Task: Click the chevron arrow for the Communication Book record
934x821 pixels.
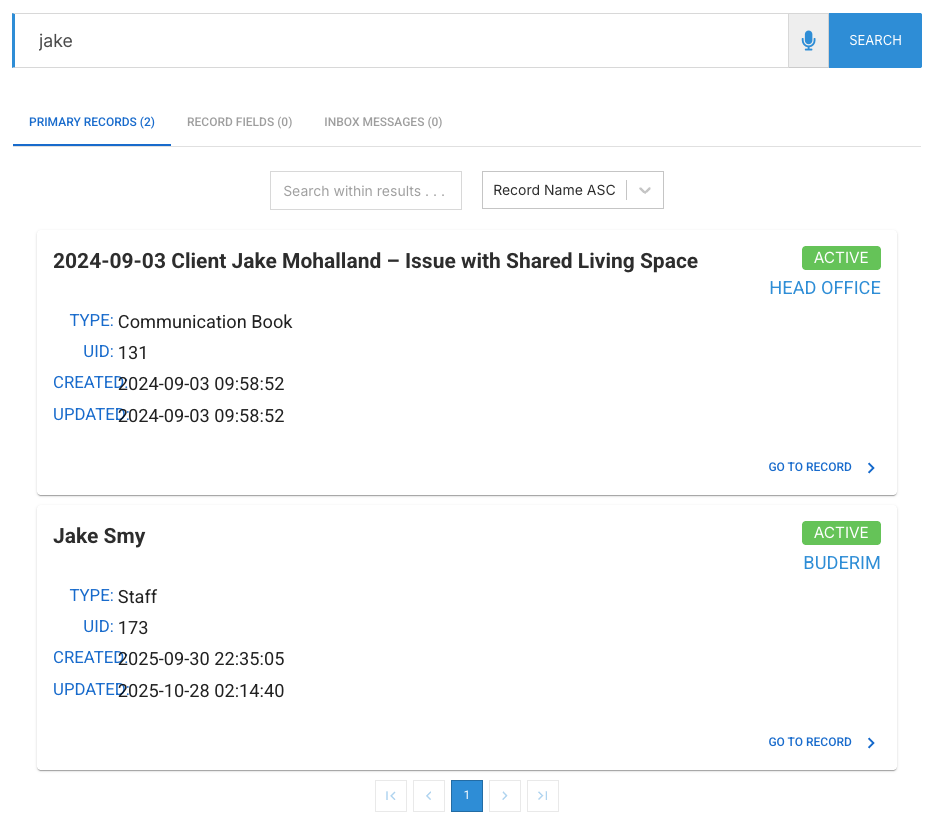Action: 871,468
